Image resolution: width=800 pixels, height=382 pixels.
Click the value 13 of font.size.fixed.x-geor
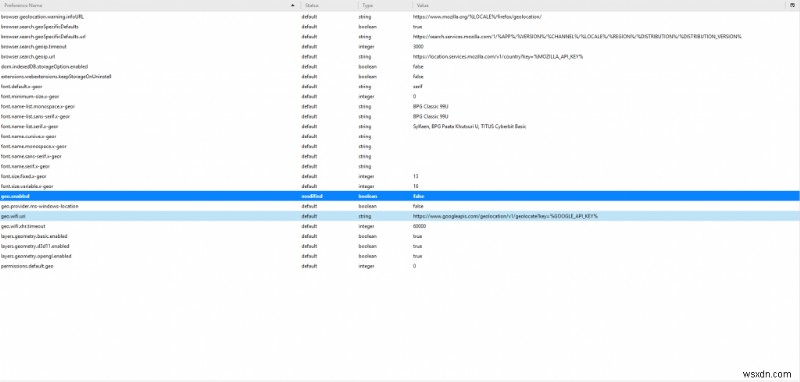click(415, 176)
